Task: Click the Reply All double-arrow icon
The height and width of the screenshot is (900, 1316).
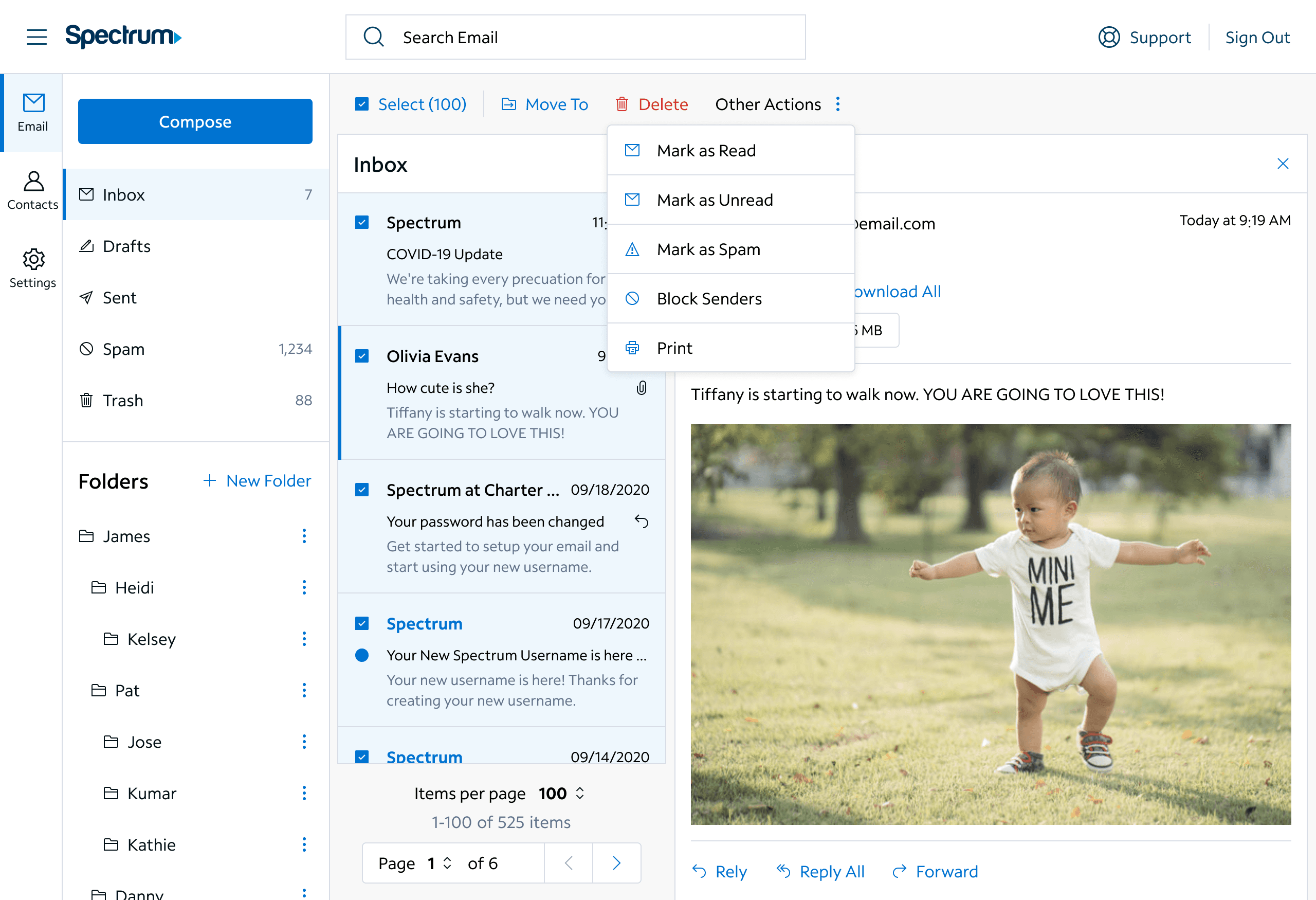Action: [783, 871]
